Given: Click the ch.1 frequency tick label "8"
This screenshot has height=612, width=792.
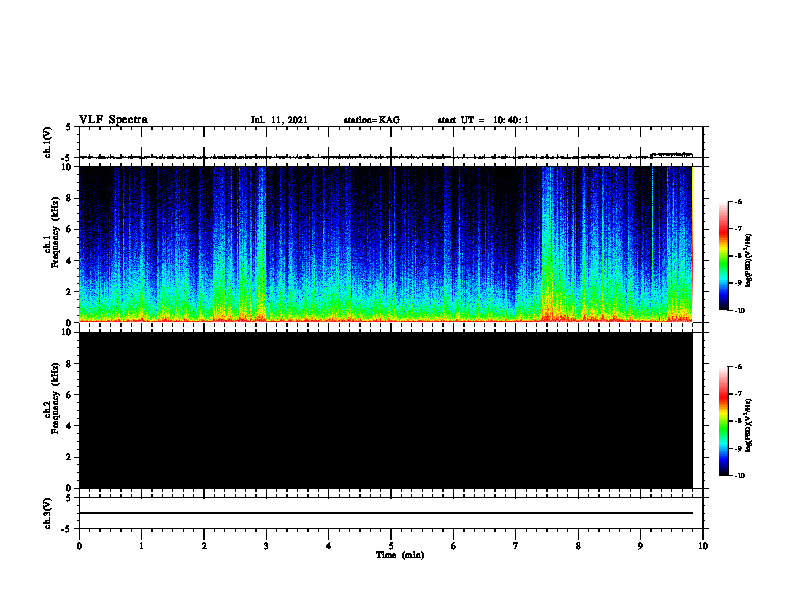Looking at the screenshot, I should coord(69,198).
